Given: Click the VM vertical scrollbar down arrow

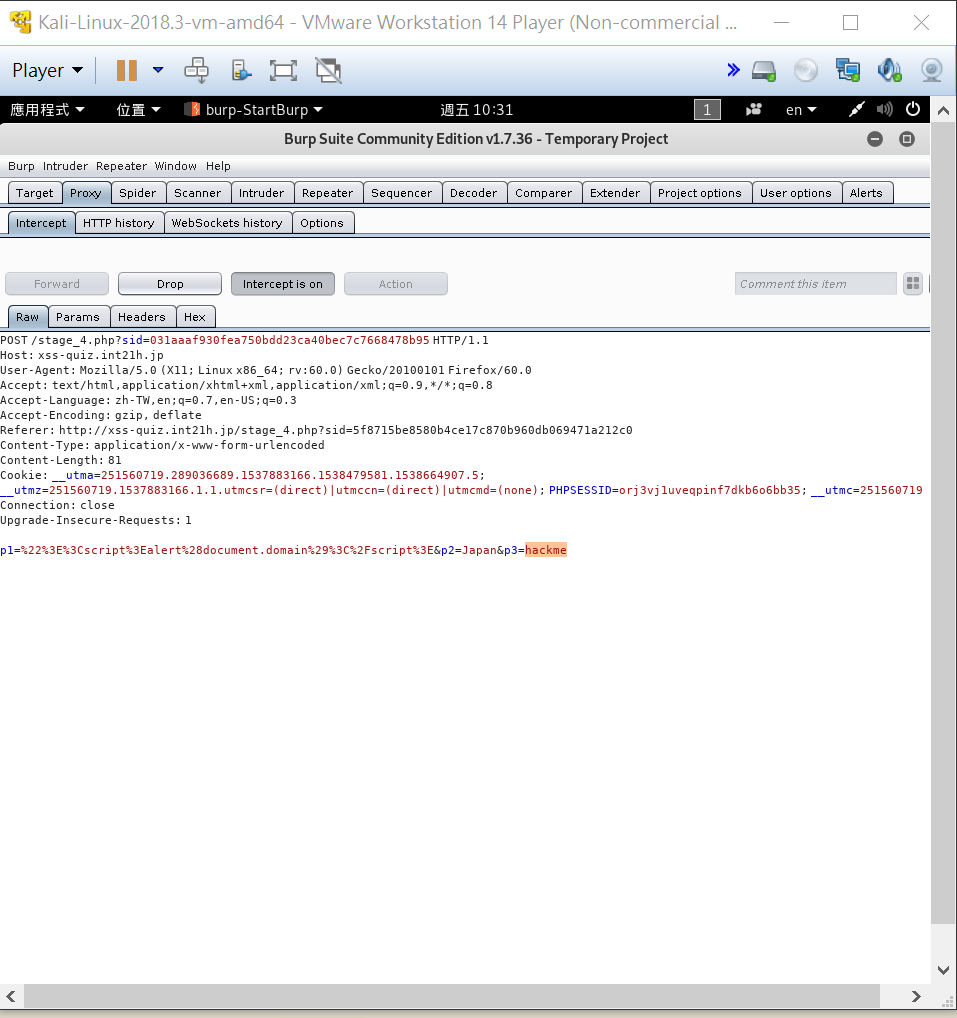Looking at the screenshot, I should click(943, 970).
